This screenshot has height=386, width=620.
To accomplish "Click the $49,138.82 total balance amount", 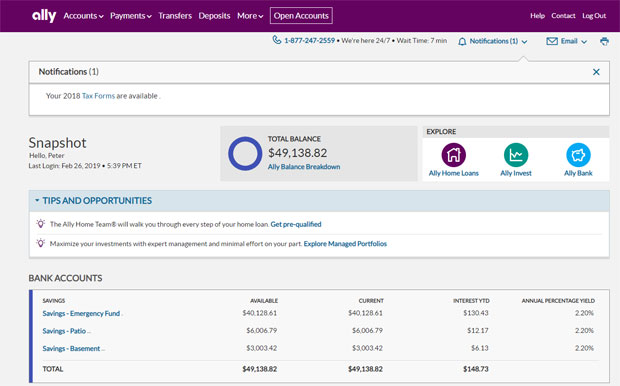I will (x=298, y=153).
